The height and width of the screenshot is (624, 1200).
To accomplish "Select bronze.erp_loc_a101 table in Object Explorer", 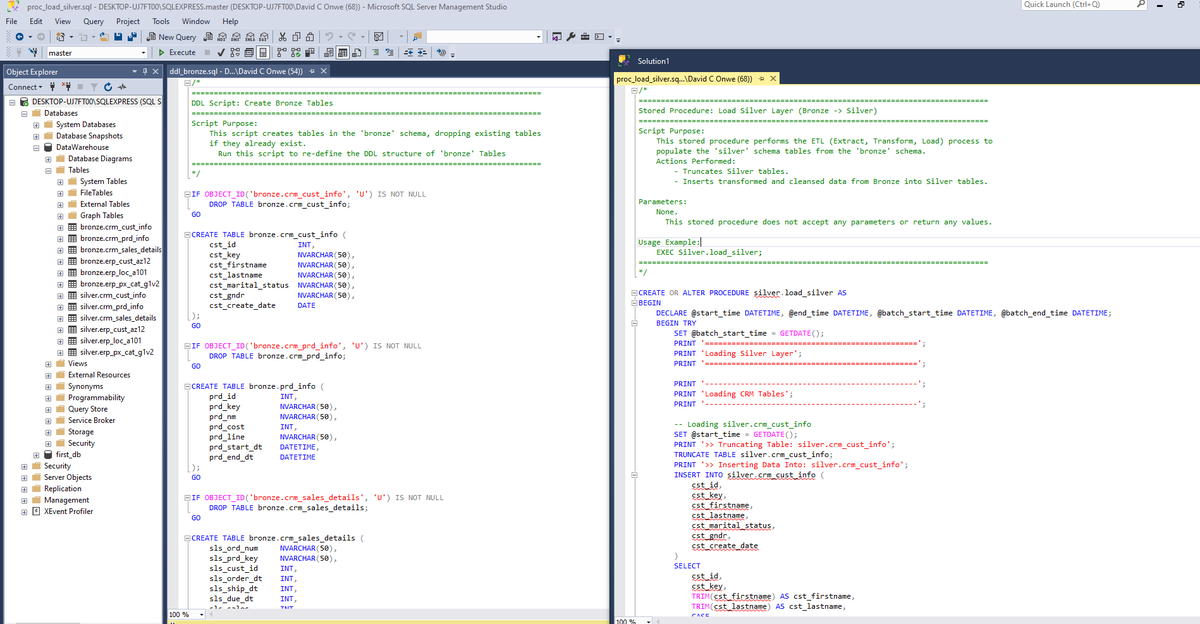I will pos(113,272).
